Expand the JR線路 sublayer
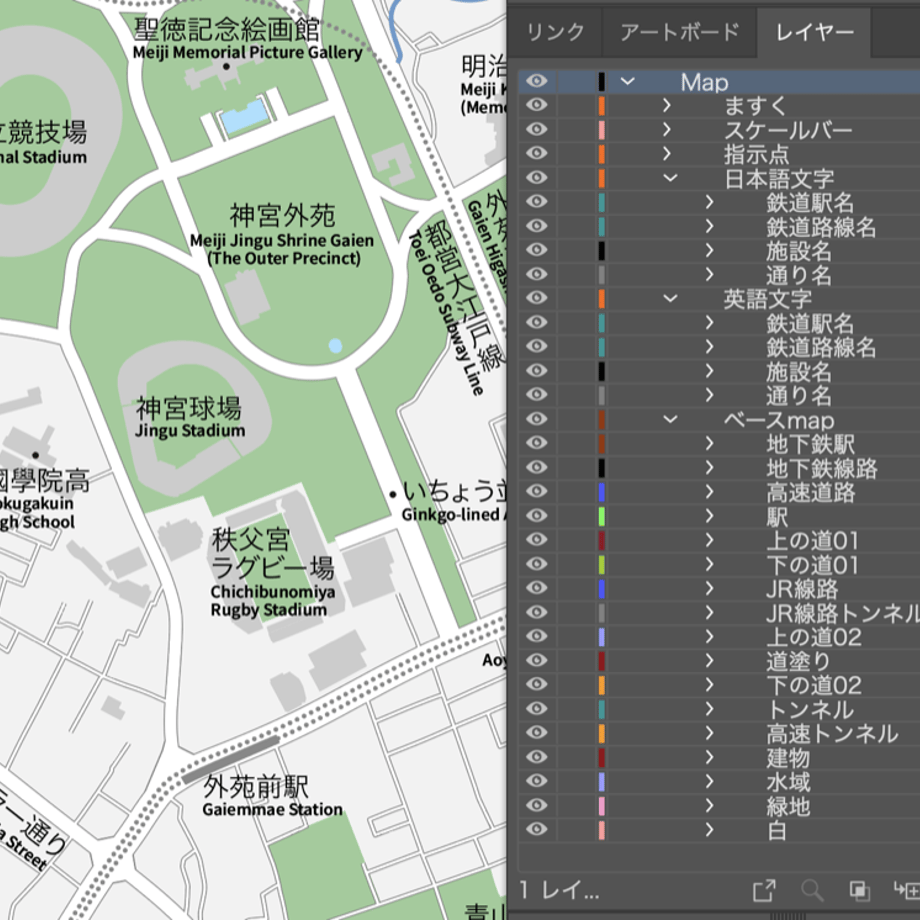This screenshot has height=920, width=920. [709, 588]
